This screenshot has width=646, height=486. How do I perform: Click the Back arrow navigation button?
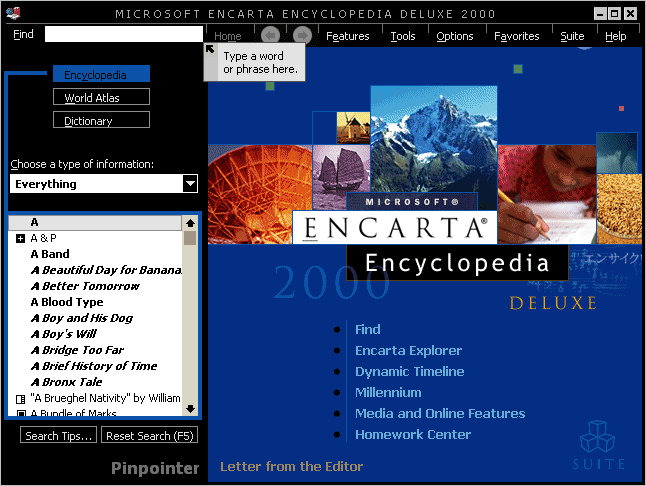tap(270, 35)
